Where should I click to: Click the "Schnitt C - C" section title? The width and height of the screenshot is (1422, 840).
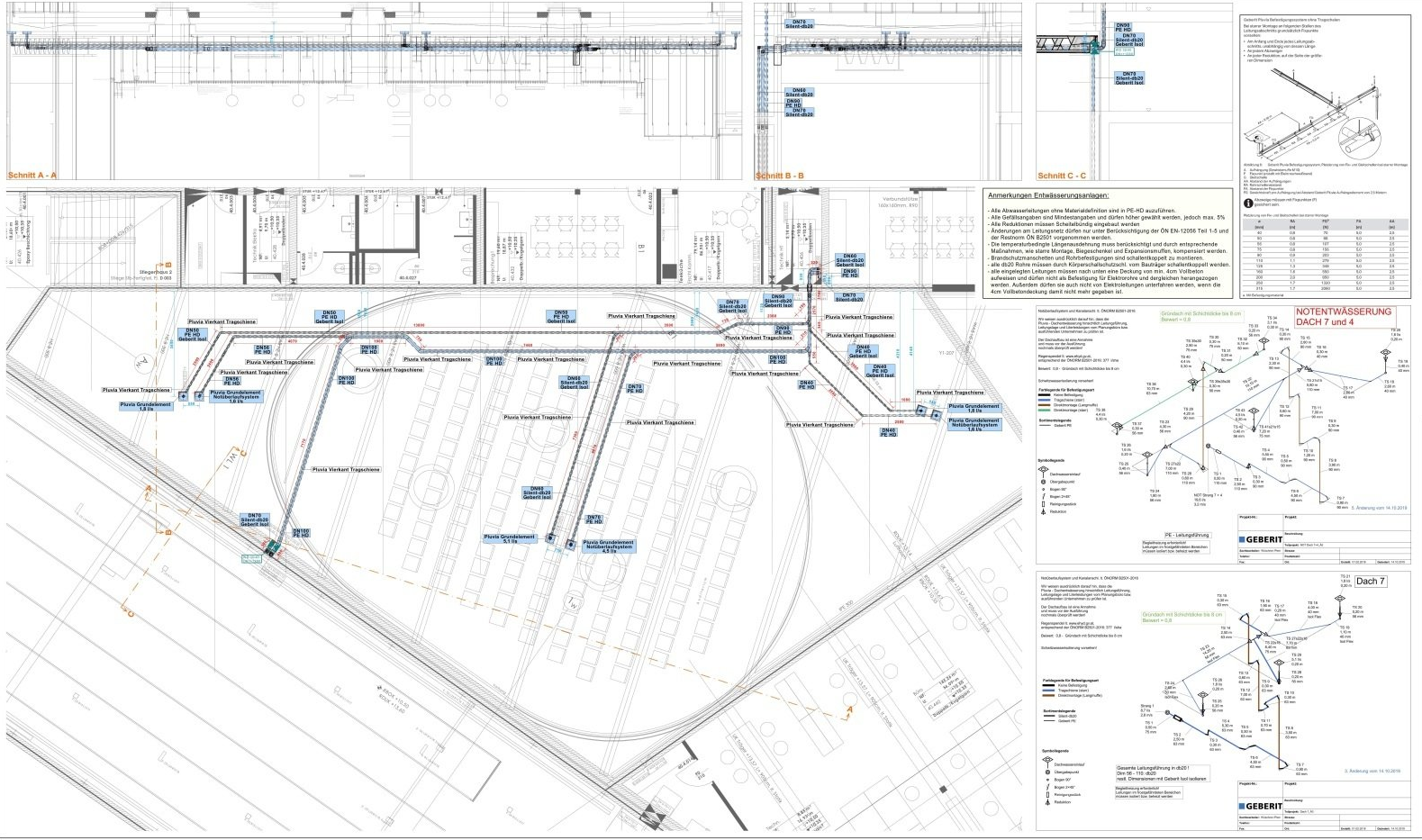point(1063,176)
